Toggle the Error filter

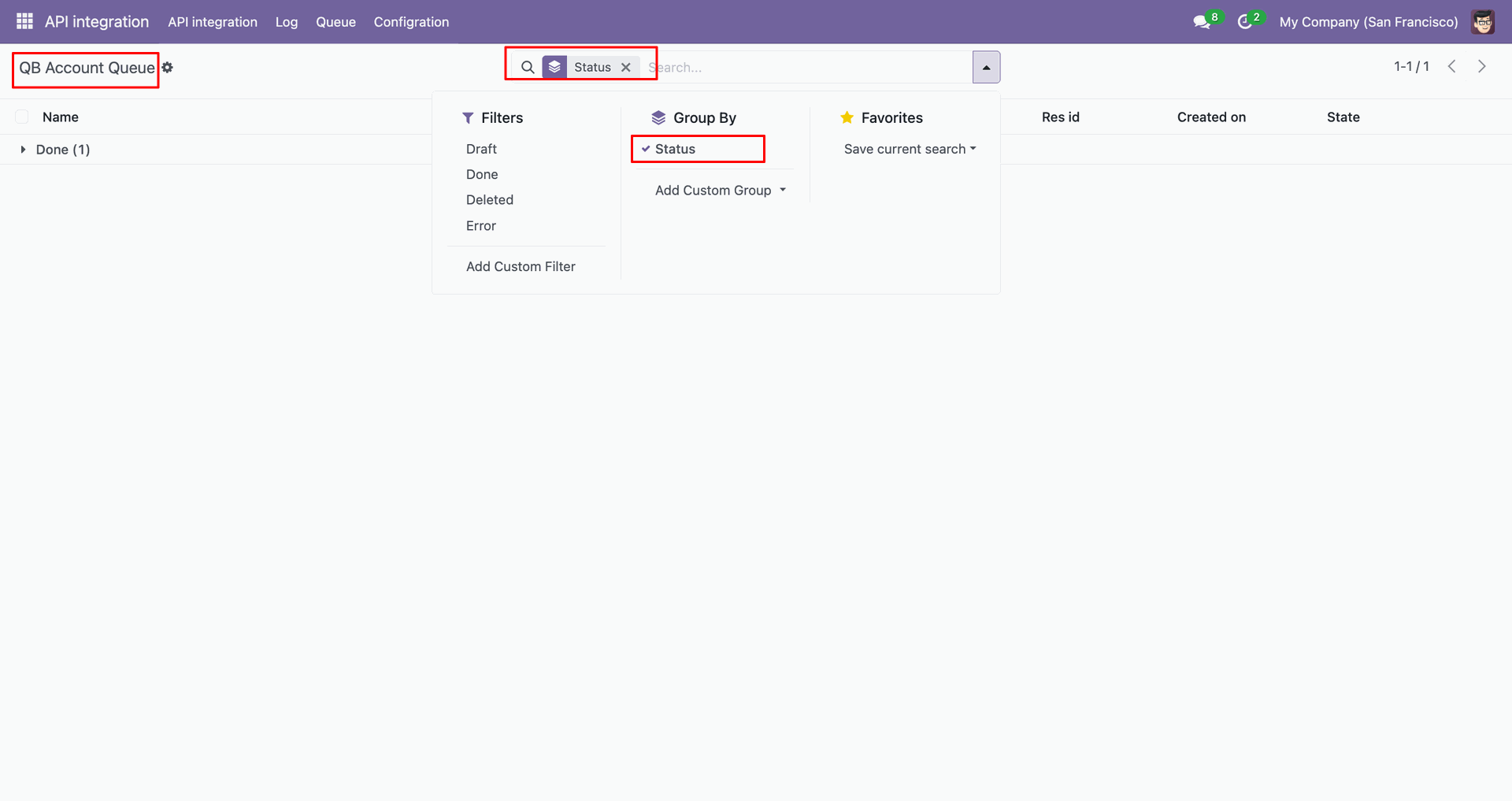(481, 226)
